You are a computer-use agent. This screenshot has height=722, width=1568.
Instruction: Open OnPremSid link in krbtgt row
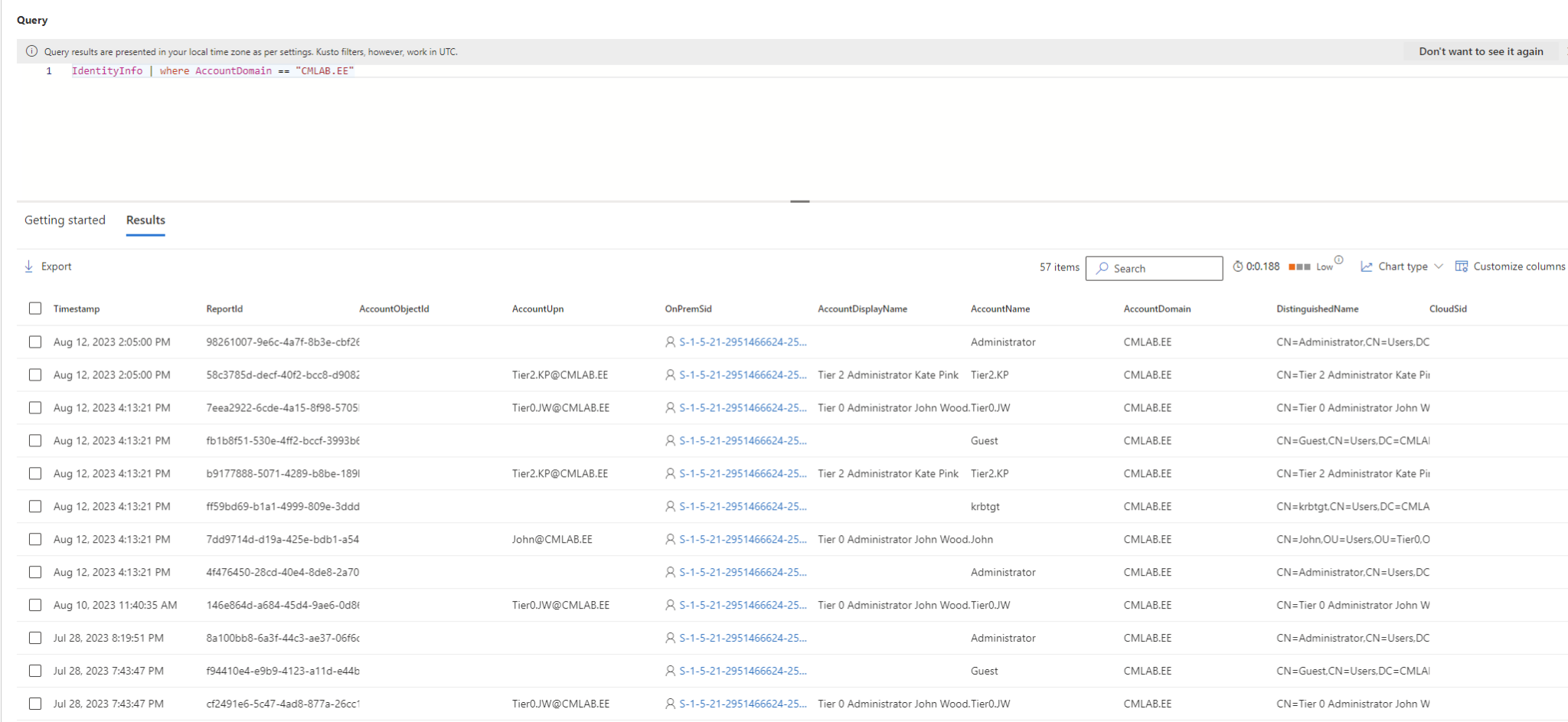(x=743, y=507)
